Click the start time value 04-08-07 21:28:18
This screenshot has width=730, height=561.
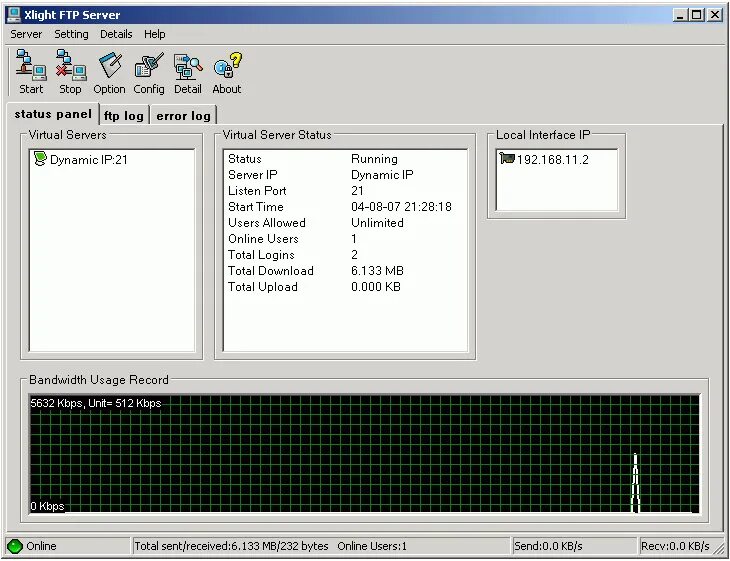401,206
